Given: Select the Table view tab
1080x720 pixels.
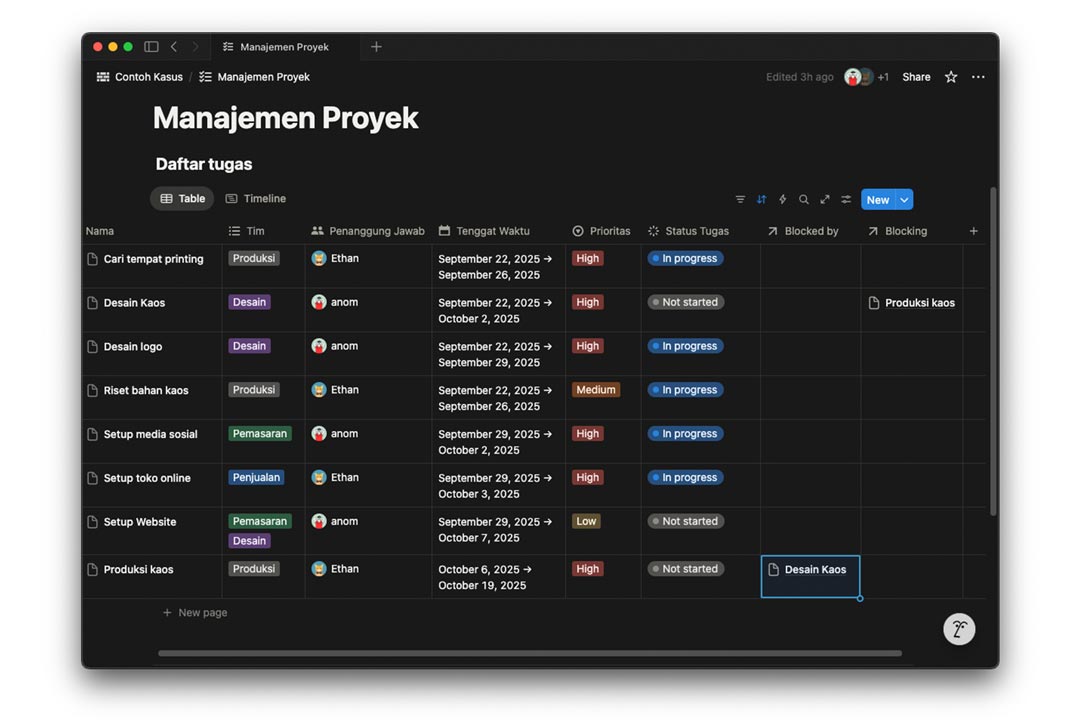Looking at the screenshot, I should point(182,199).
